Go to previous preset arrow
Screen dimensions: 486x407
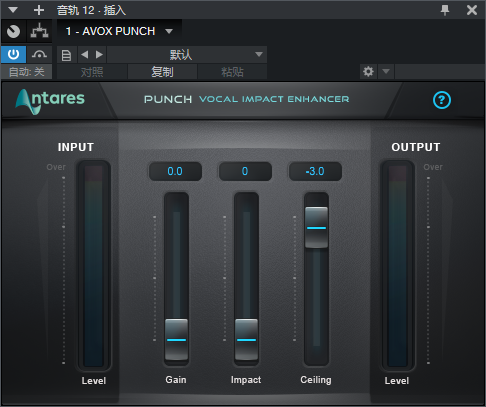click(85, 55)
